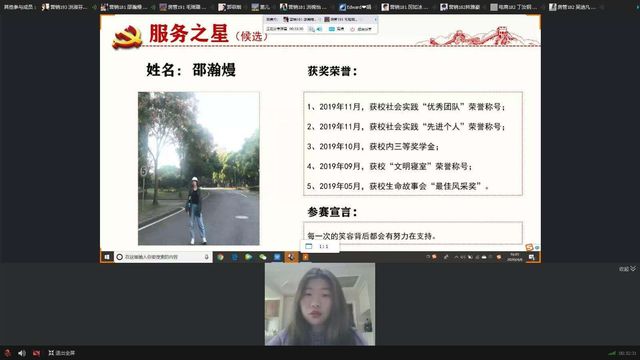The width and height of the screenshot is (640, 360).
Task: Open Chrome from the shared taskbar
Action: click(220, 257)
